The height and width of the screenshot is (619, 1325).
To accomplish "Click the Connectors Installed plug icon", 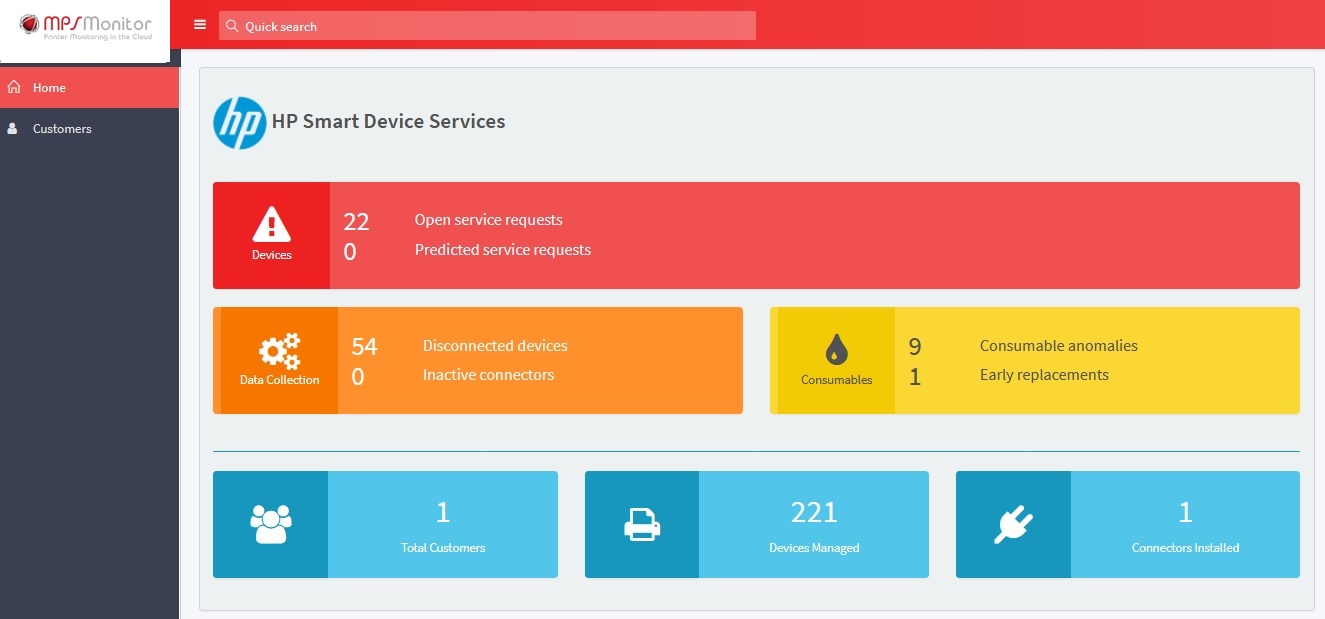I will [x=1013, y=524].
